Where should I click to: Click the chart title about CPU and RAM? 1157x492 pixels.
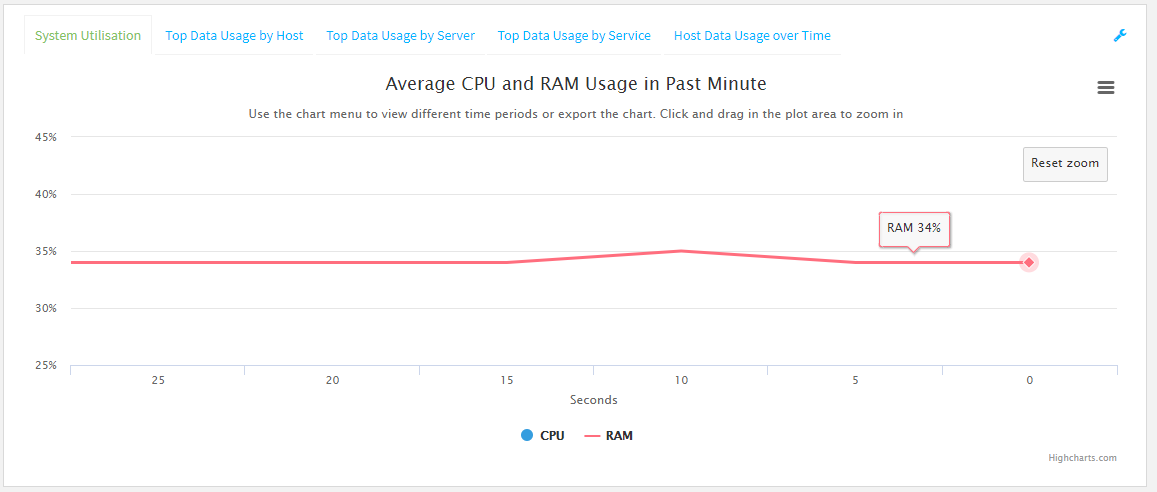tap(576, 84)
